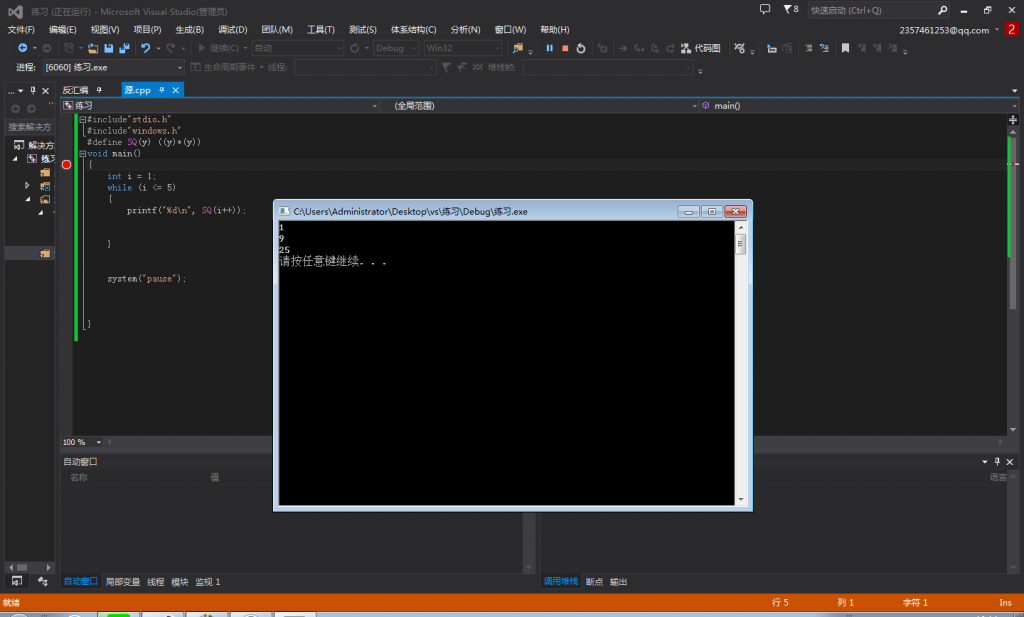
Task: Open the 工具(T) menu
Action: point(321,30)
